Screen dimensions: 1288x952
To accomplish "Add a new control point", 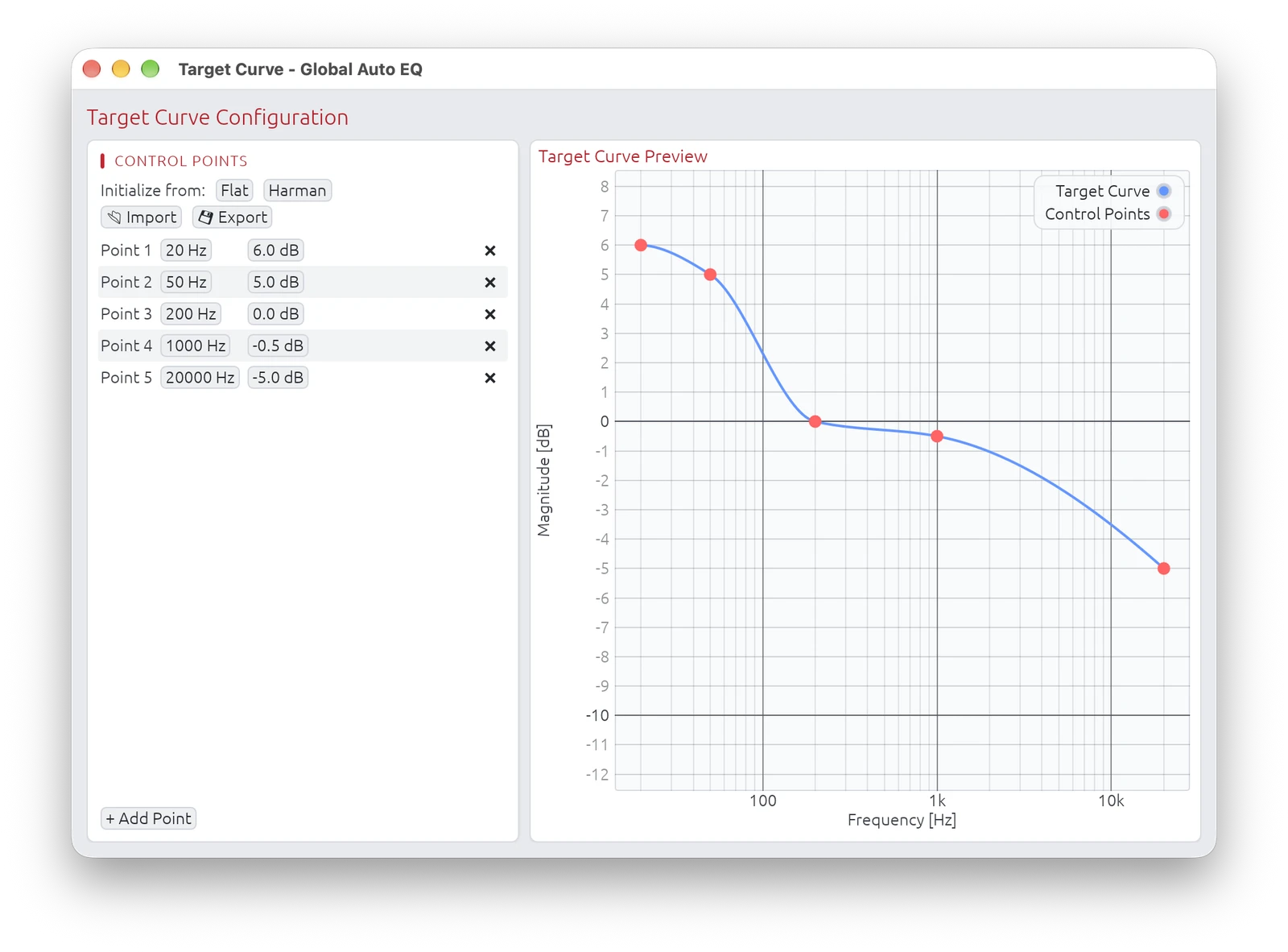I will click(148, 818).
